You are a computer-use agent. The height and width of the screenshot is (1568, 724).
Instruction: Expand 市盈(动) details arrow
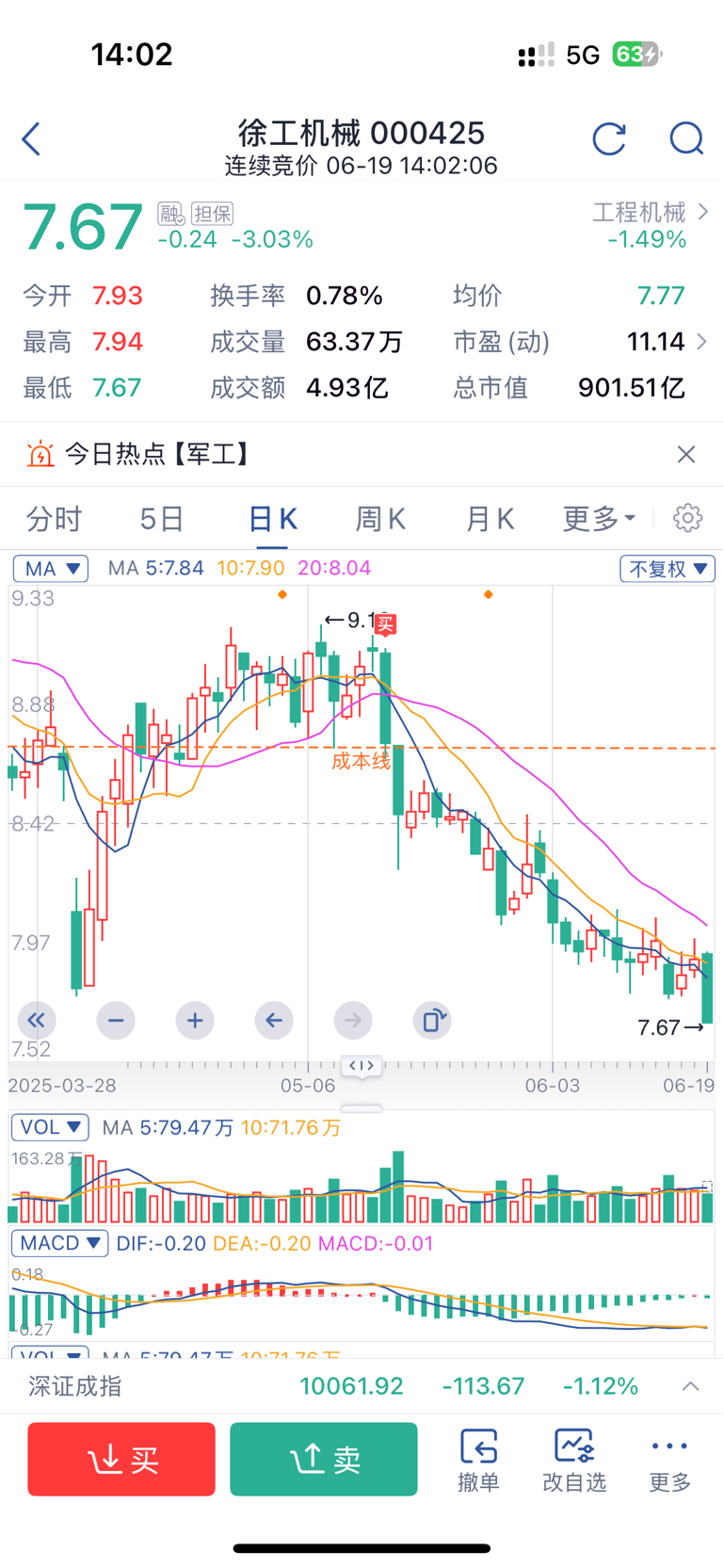[701, 341]
